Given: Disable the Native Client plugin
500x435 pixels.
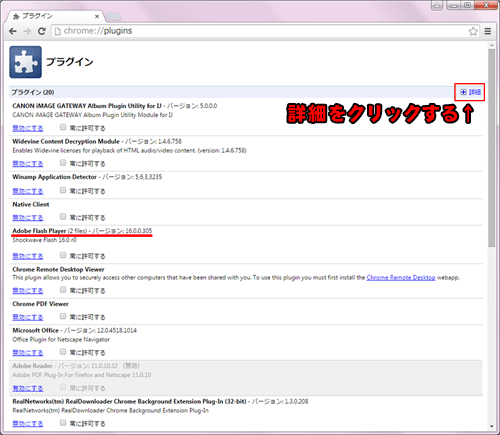Looking at the screenshot, I should pyautogui.click(x=28, y=218).
